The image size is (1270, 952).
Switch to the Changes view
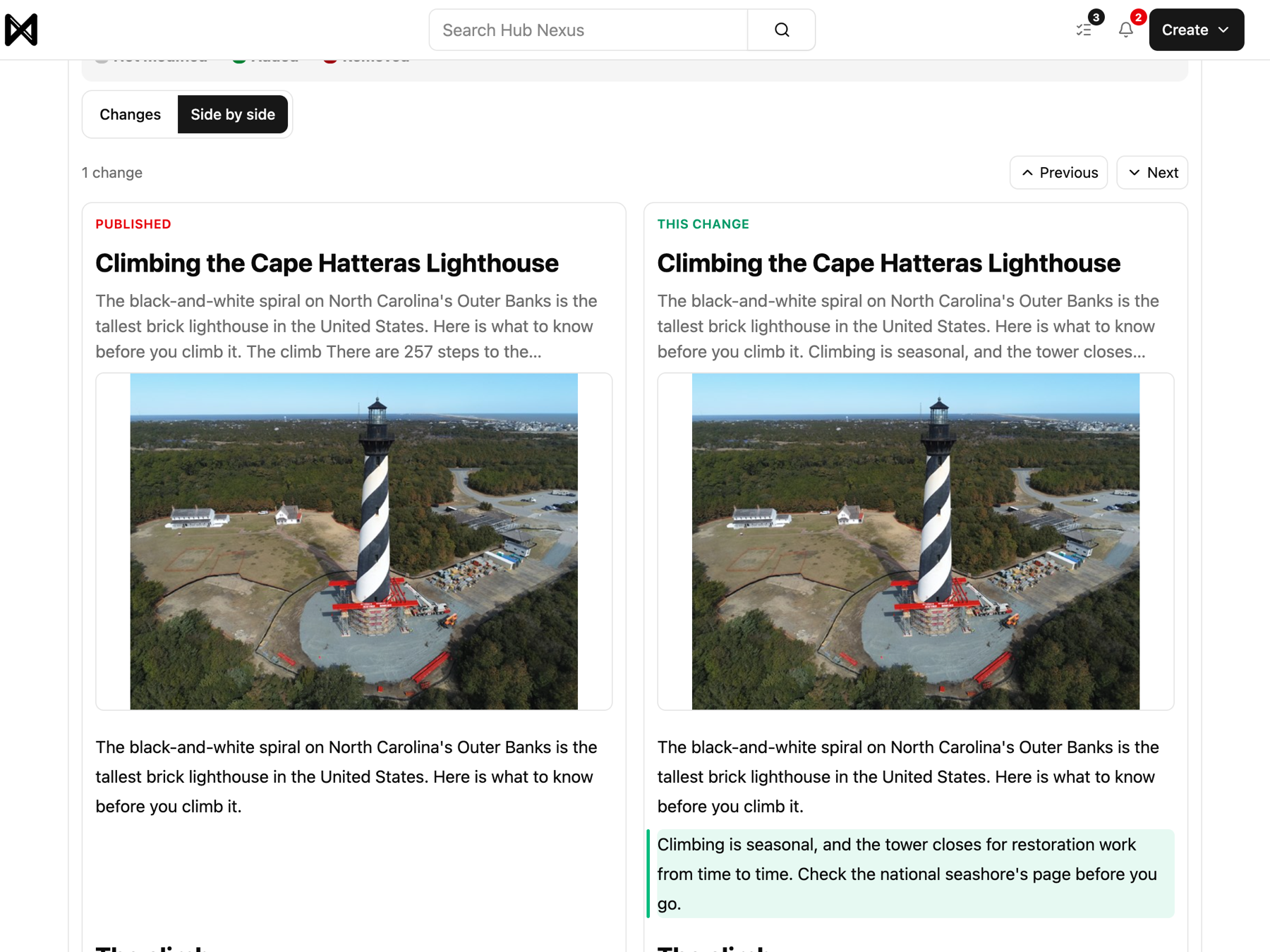130,114
